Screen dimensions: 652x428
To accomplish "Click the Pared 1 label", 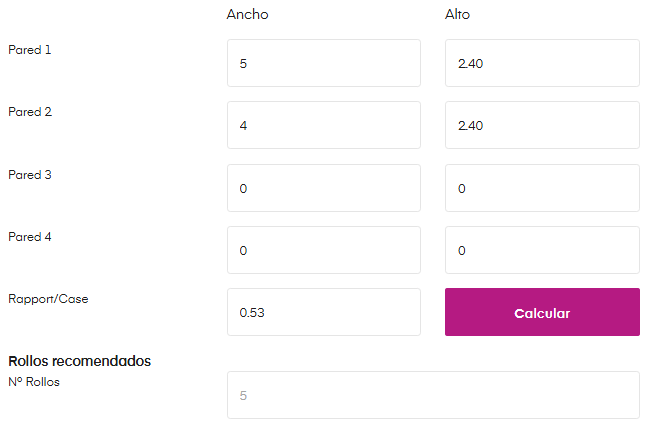I will pyautogui.click(x=30, y=49).
